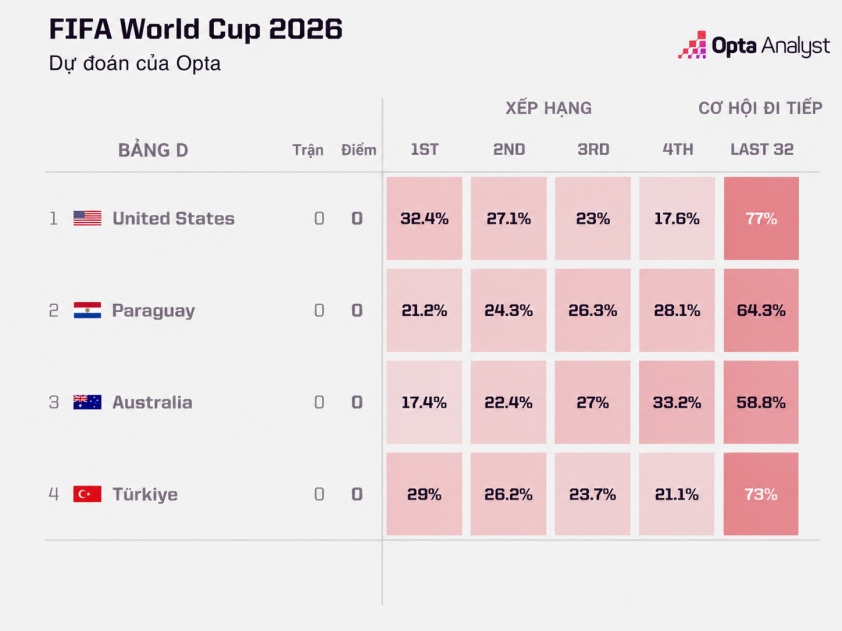Click the 73% Last 32 cell
Screen dimensions: 842x631
click(x=761, y=494)
